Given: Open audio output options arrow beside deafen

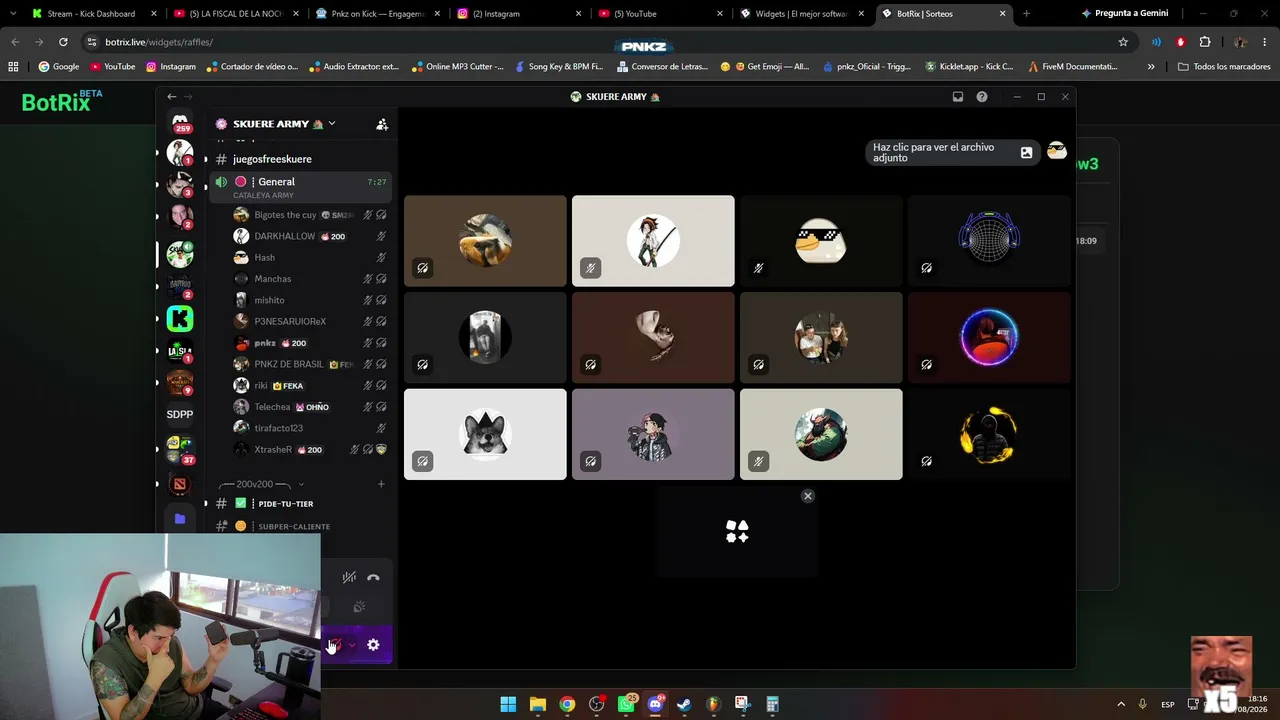Looking at the screenshot, I should coord(351,645).
